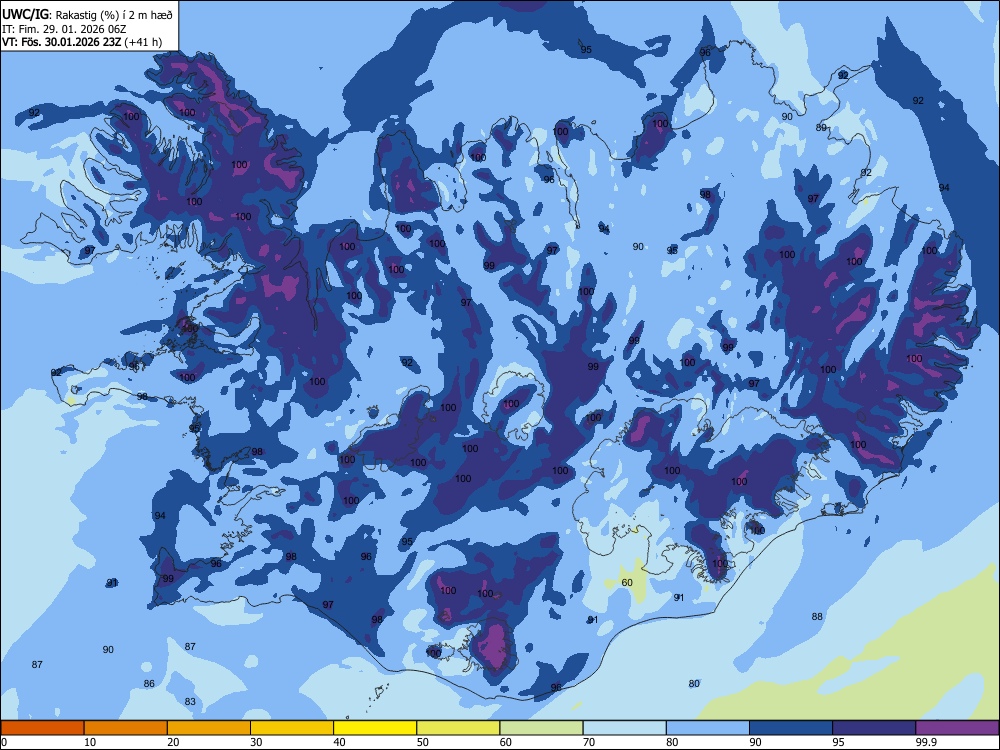Click the '88' humidity value offshore southeast

(817, 616)
